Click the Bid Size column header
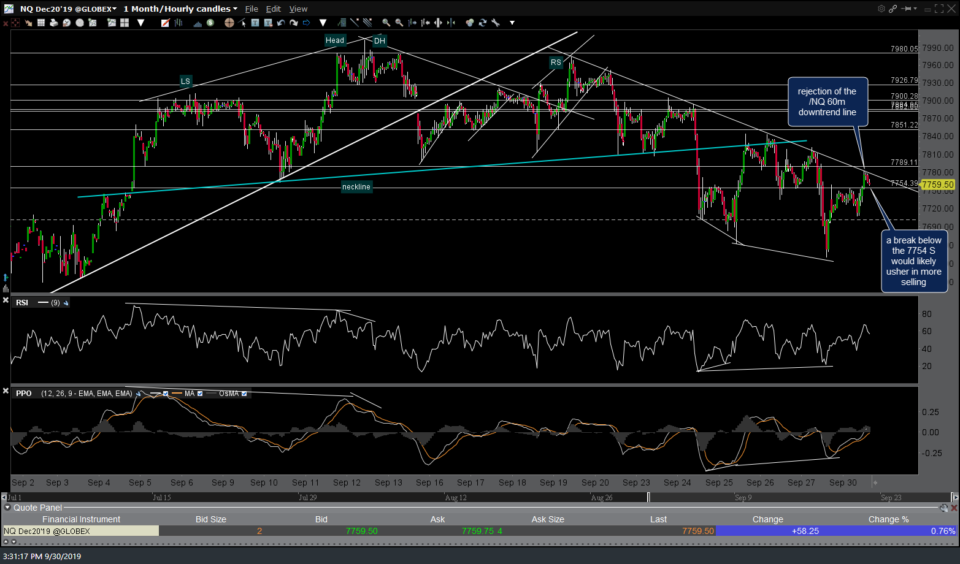Image resolution: width=960 pixels, height=564 pixels. click(211, 519)
